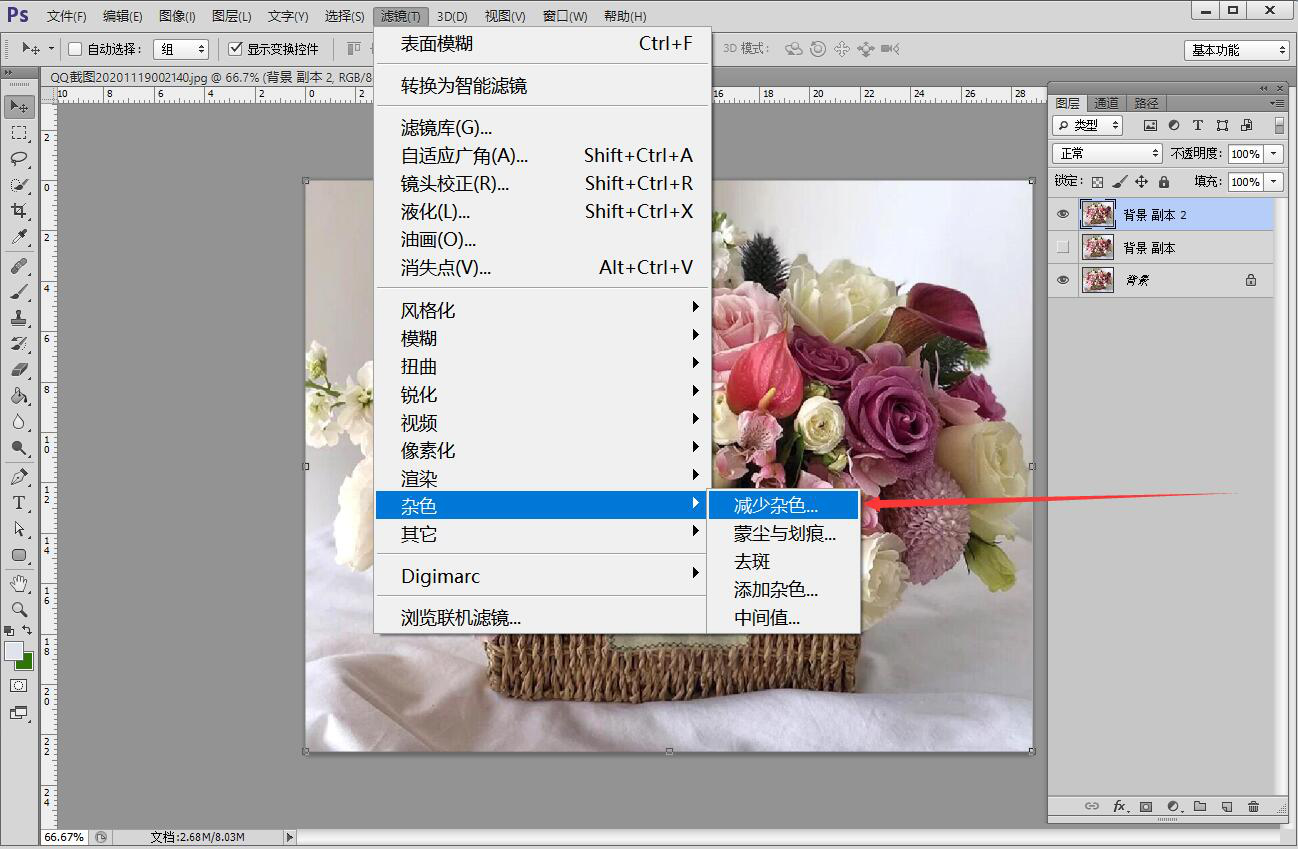Select the Hand tool
Screen dimensions: 1298x849
19,583
